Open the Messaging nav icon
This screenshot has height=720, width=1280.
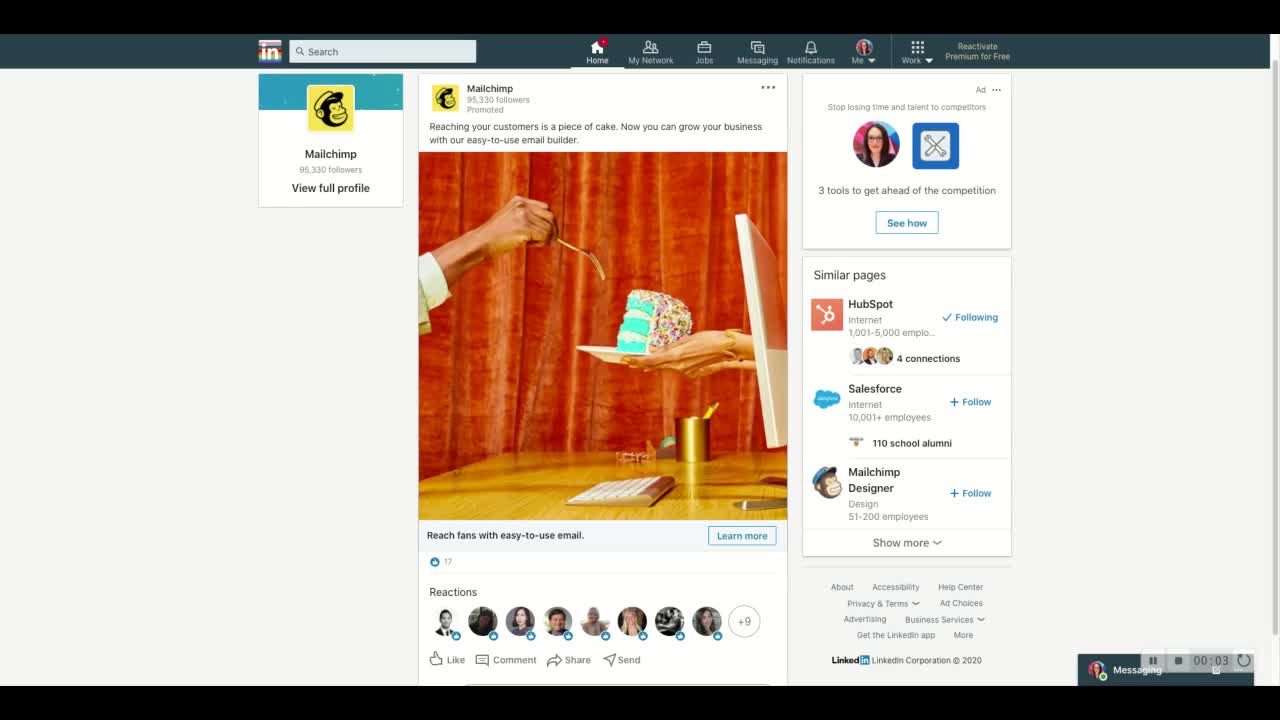pyautogui.click(x=757, y=47)
